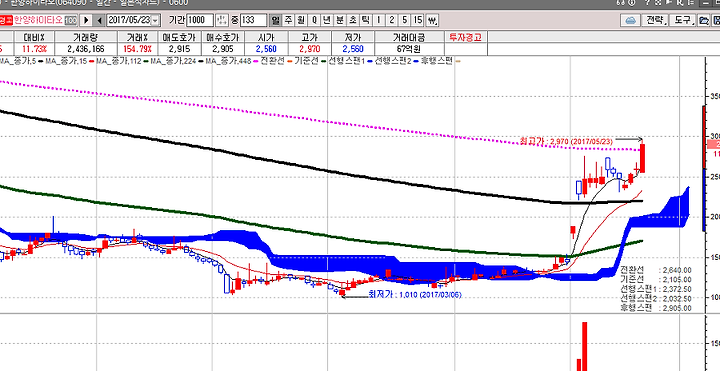Click the 전환선 legend label

tap(272, 61)
